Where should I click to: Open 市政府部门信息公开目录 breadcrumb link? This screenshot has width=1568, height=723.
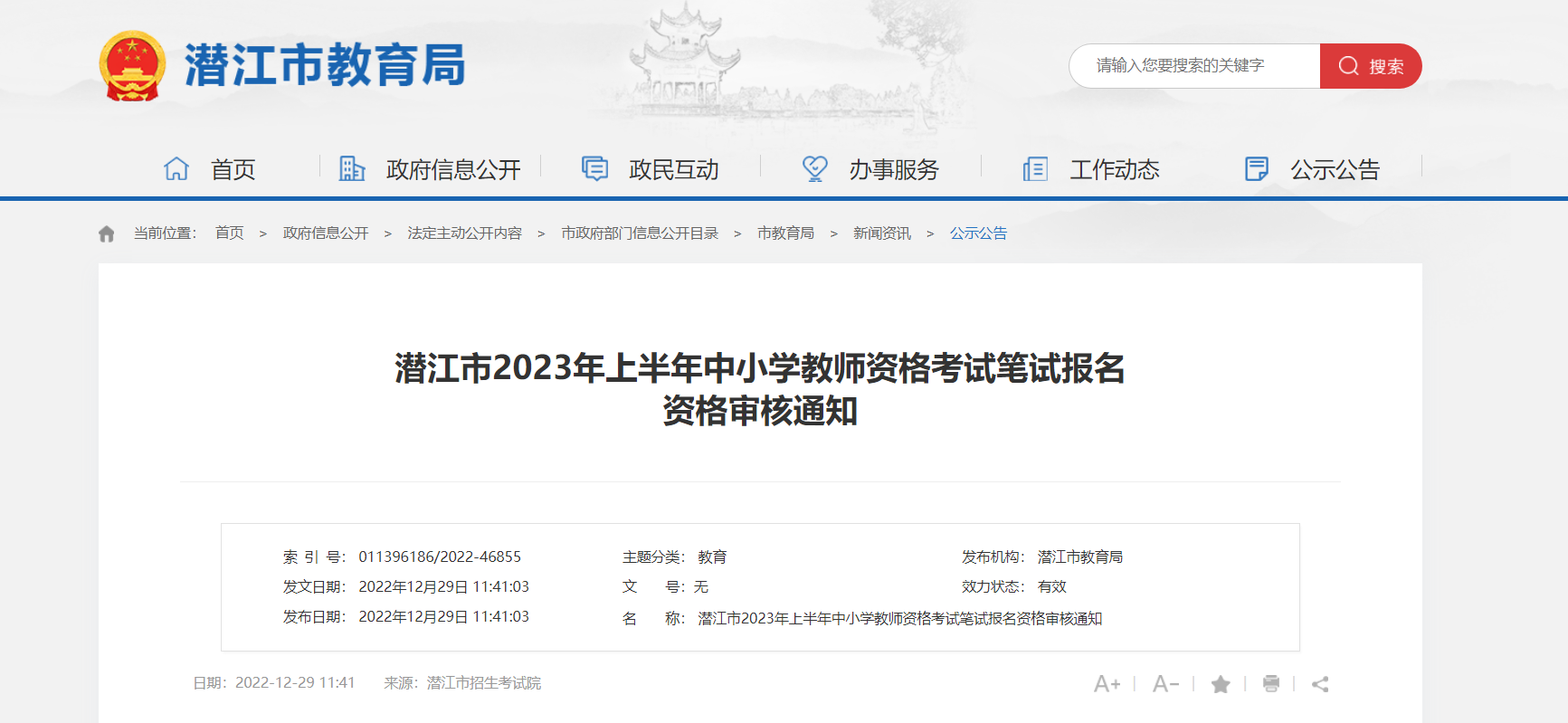[x=640, y=233]
